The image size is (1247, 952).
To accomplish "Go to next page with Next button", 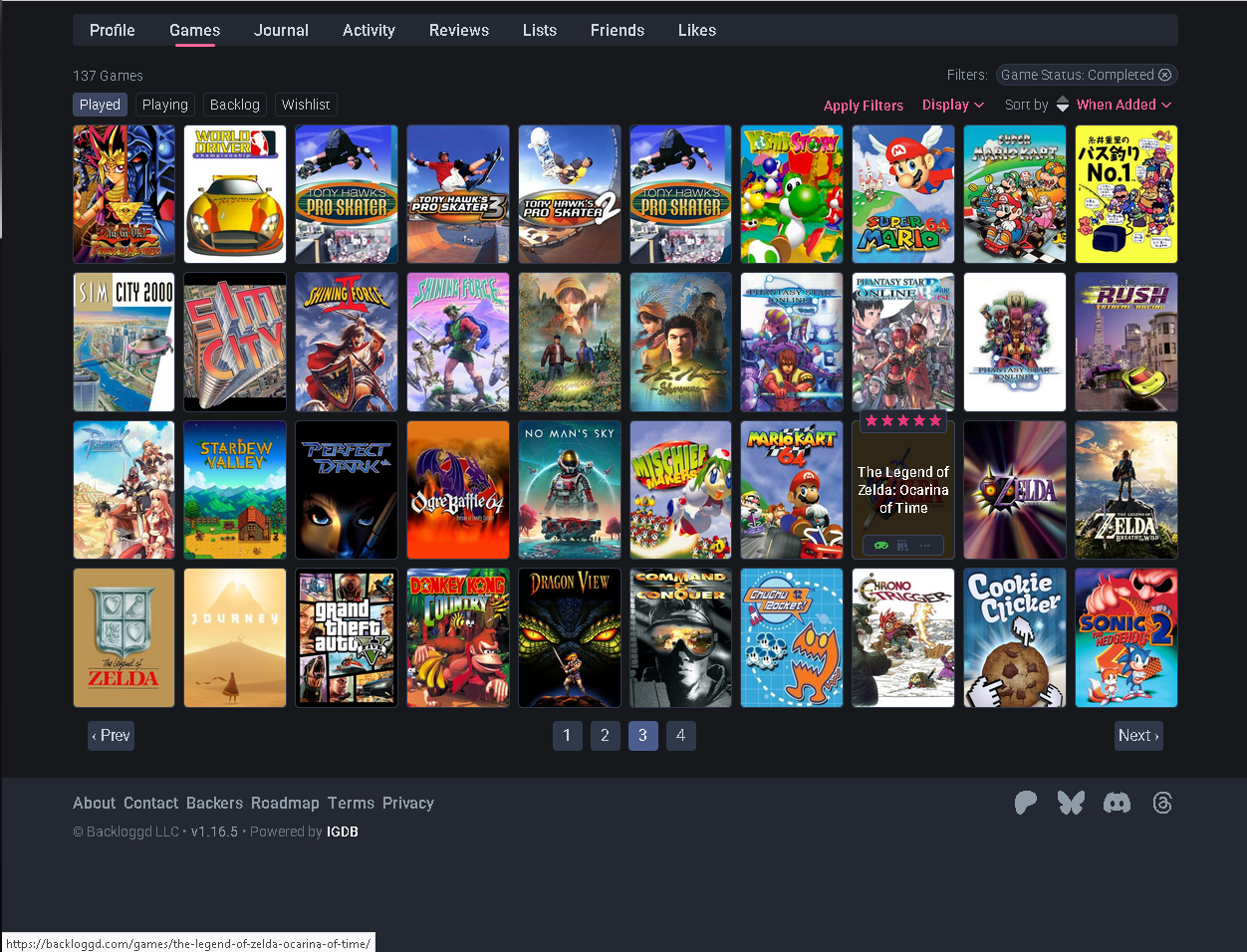I will point(1138,736).
